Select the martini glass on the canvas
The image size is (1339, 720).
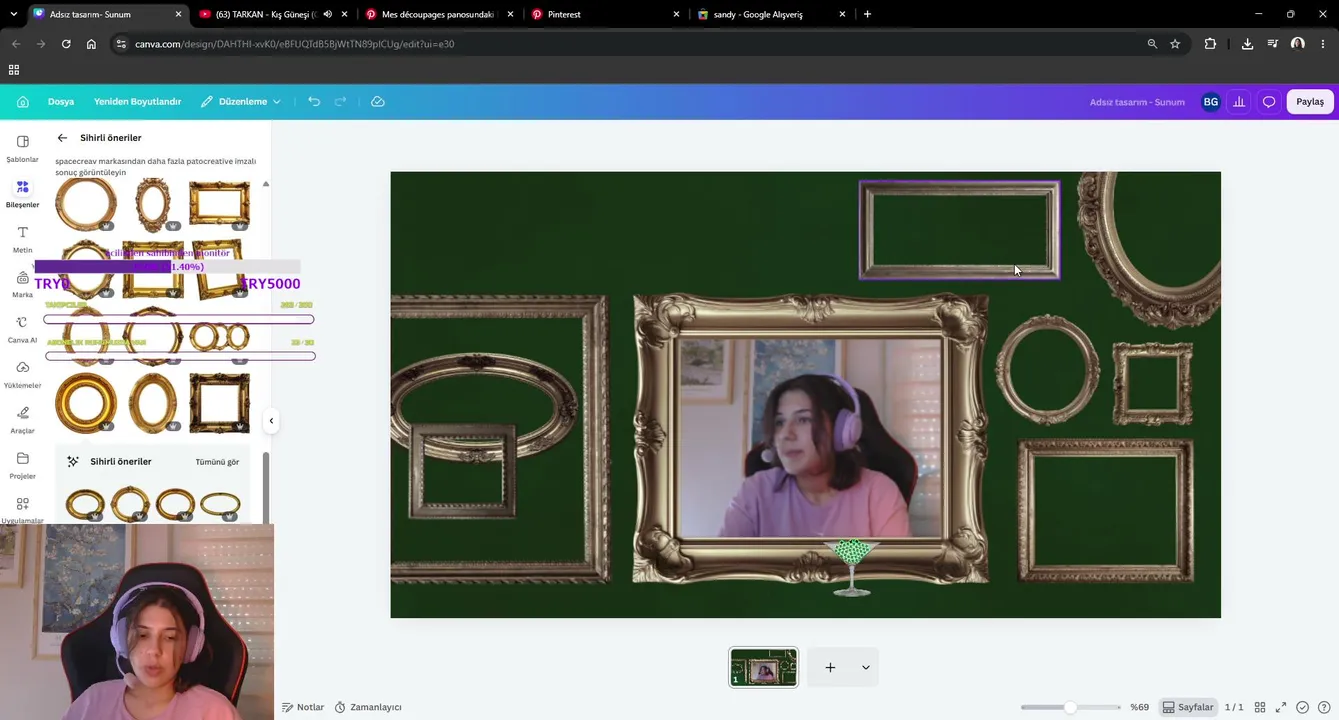[852, 567]
